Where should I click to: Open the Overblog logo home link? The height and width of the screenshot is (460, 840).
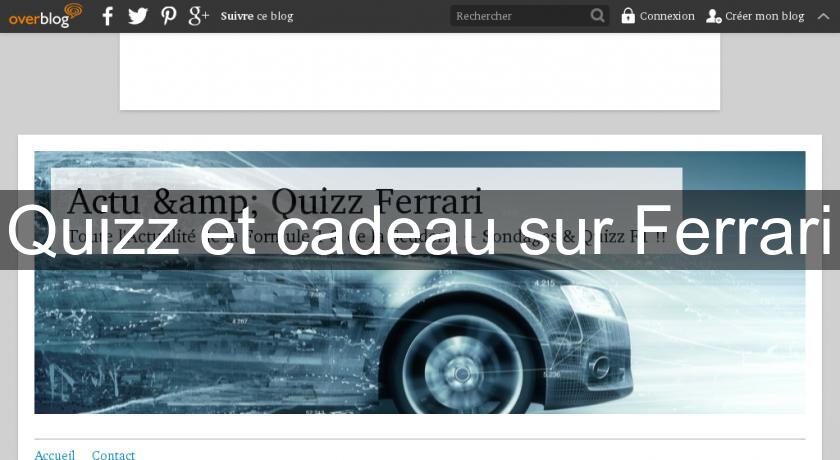(46, 16)
